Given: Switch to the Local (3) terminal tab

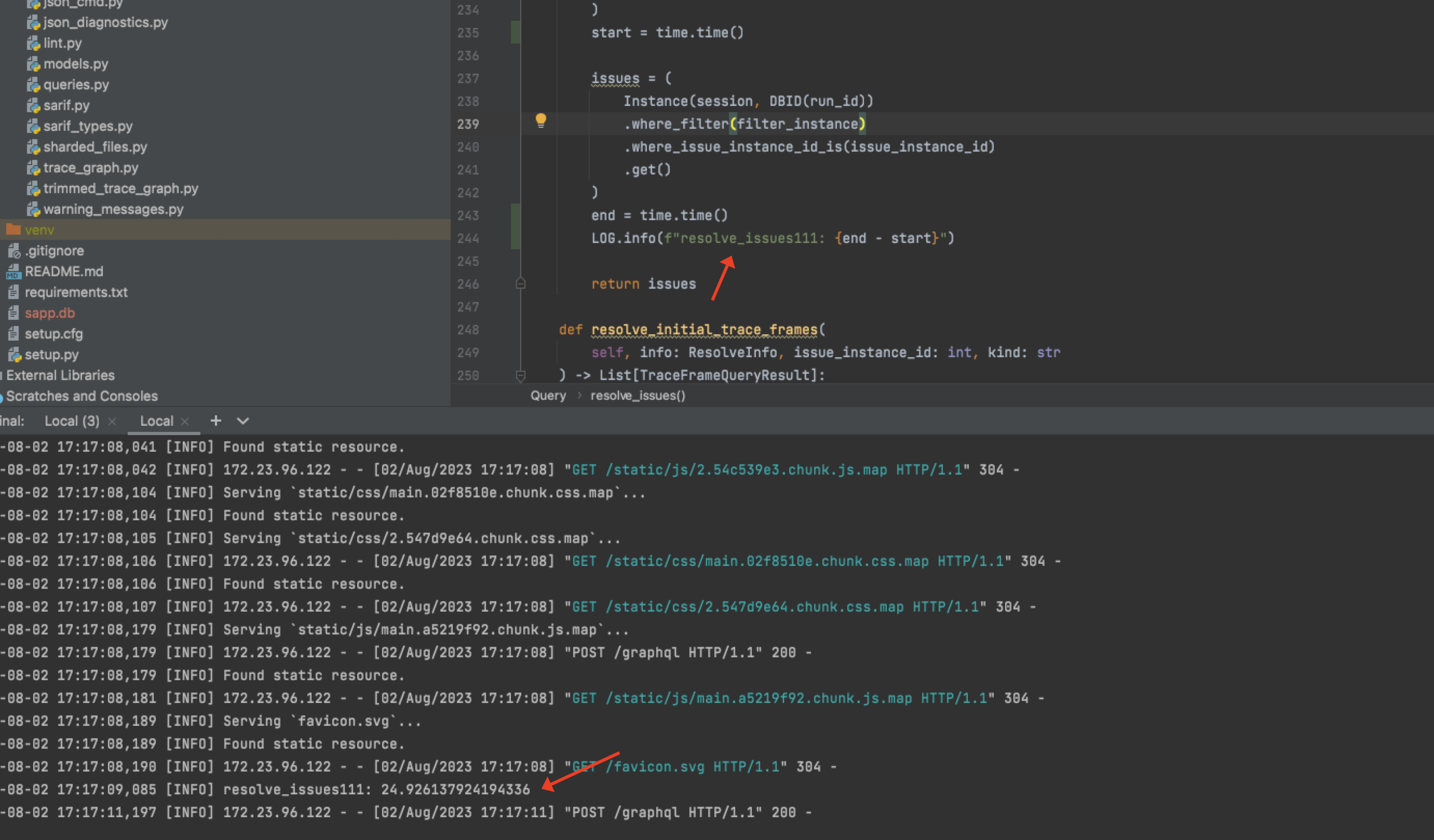Looking at the screenshot, I should [72, 421].
